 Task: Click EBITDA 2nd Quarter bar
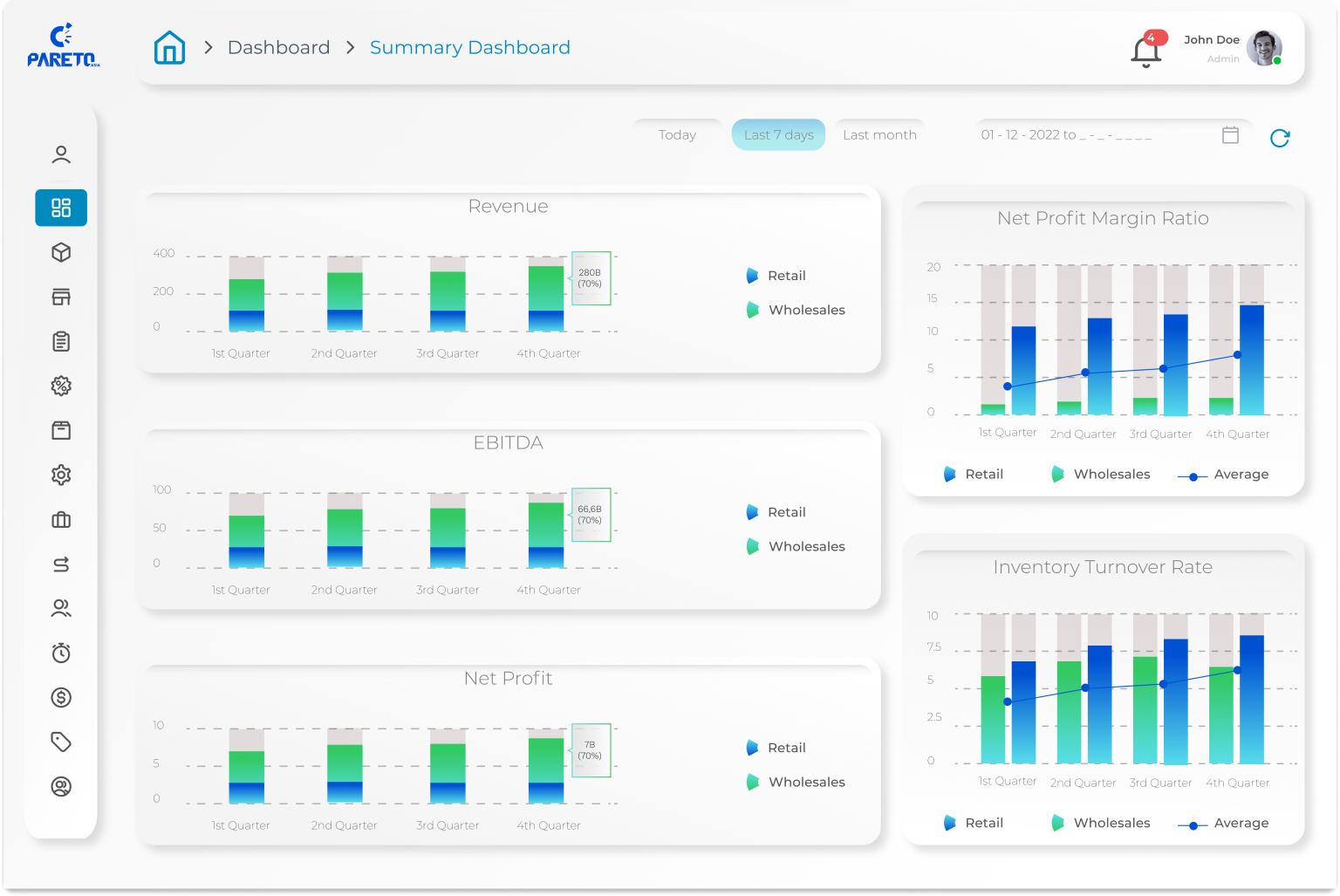pos(345,530)
